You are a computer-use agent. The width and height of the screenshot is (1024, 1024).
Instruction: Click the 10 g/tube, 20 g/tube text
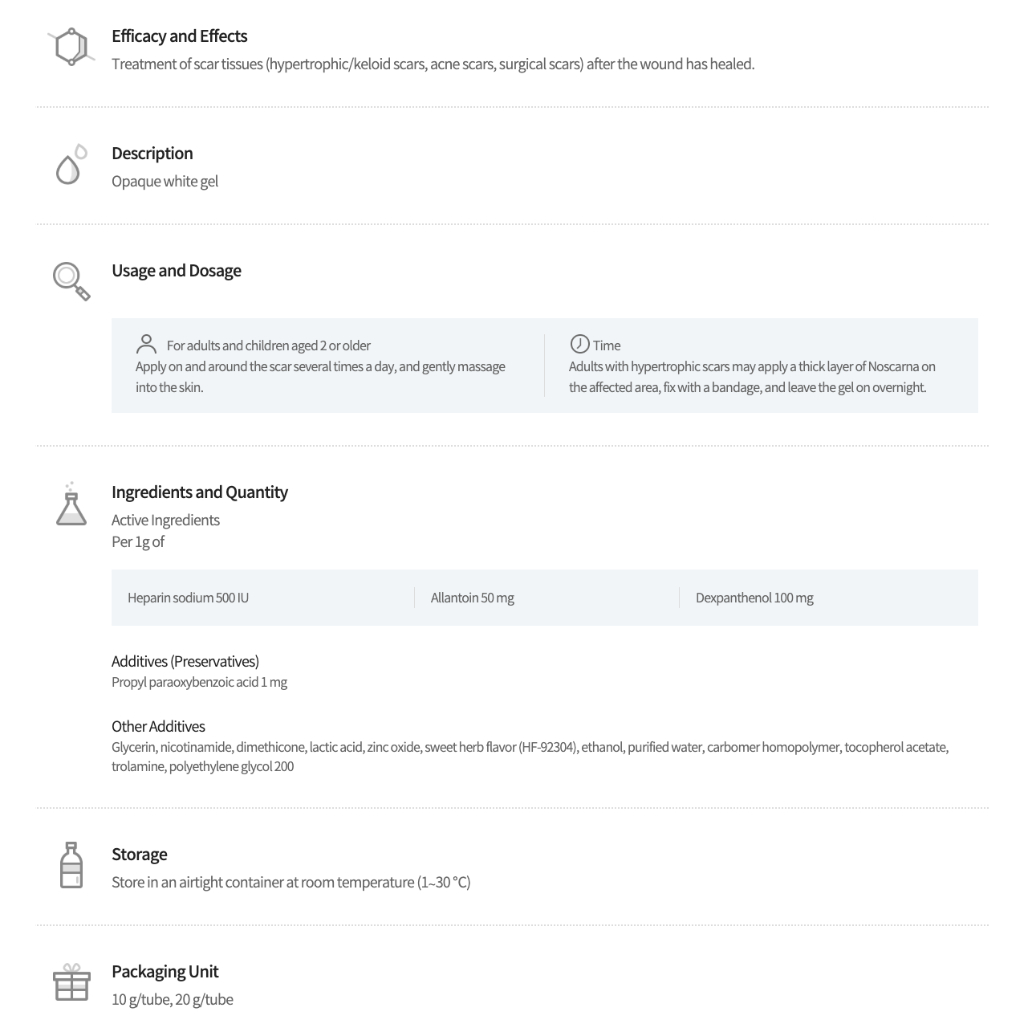(172, 999)
